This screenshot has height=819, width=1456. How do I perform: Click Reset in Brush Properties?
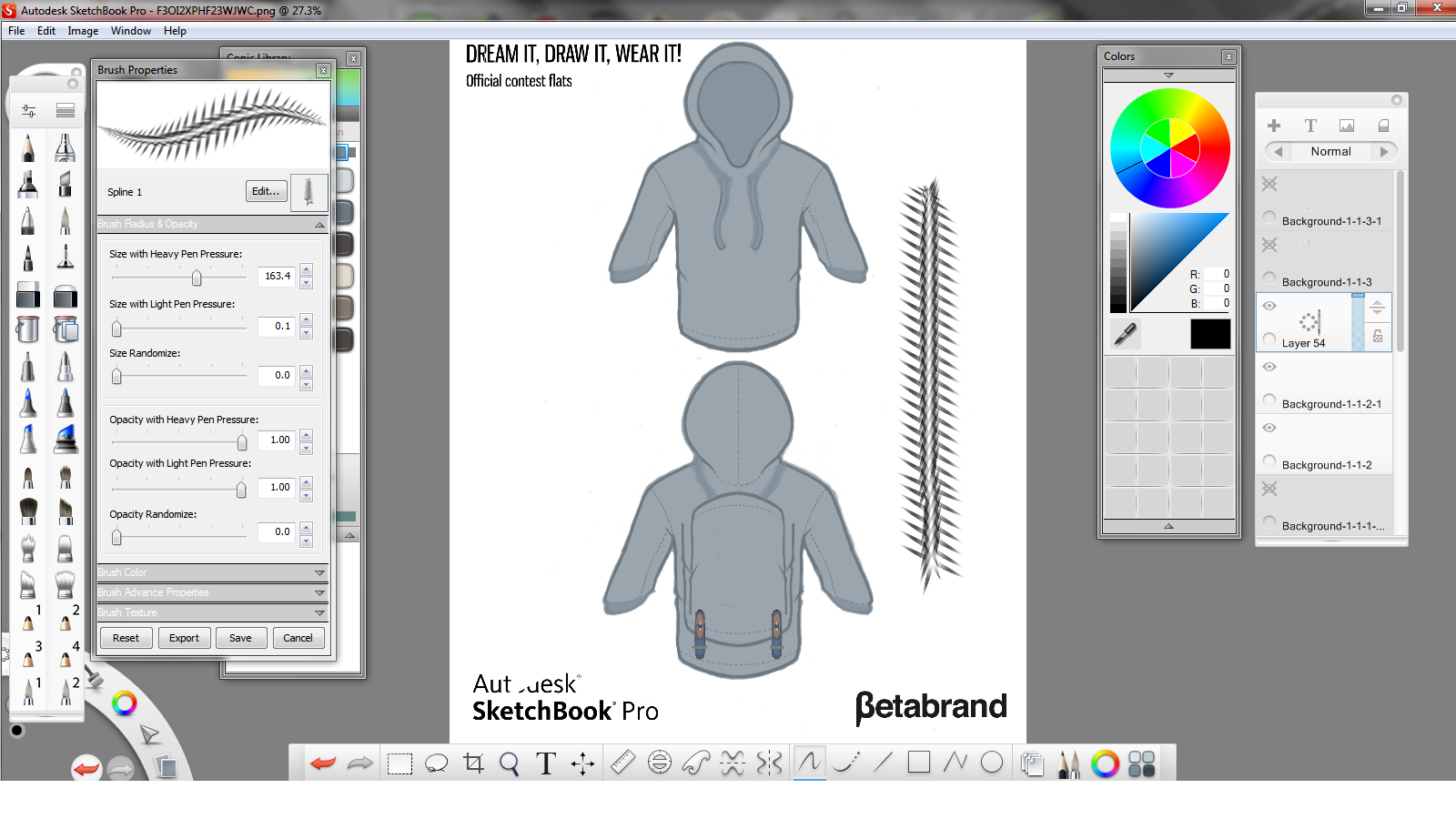pyautogui.click(x=126, y=638)
